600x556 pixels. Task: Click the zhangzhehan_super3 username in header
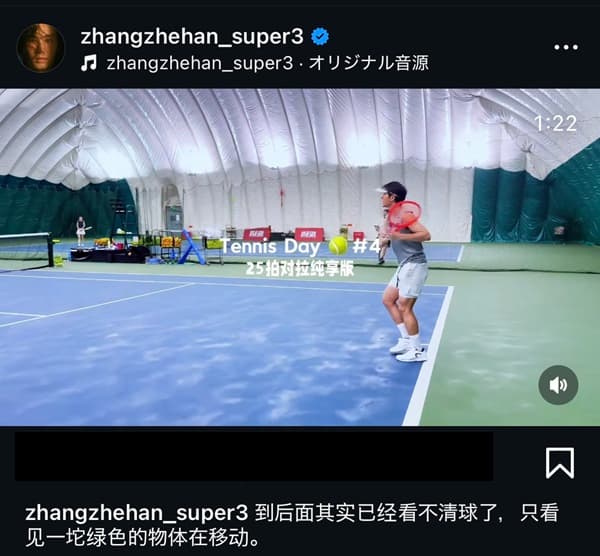tap(192, 37)
